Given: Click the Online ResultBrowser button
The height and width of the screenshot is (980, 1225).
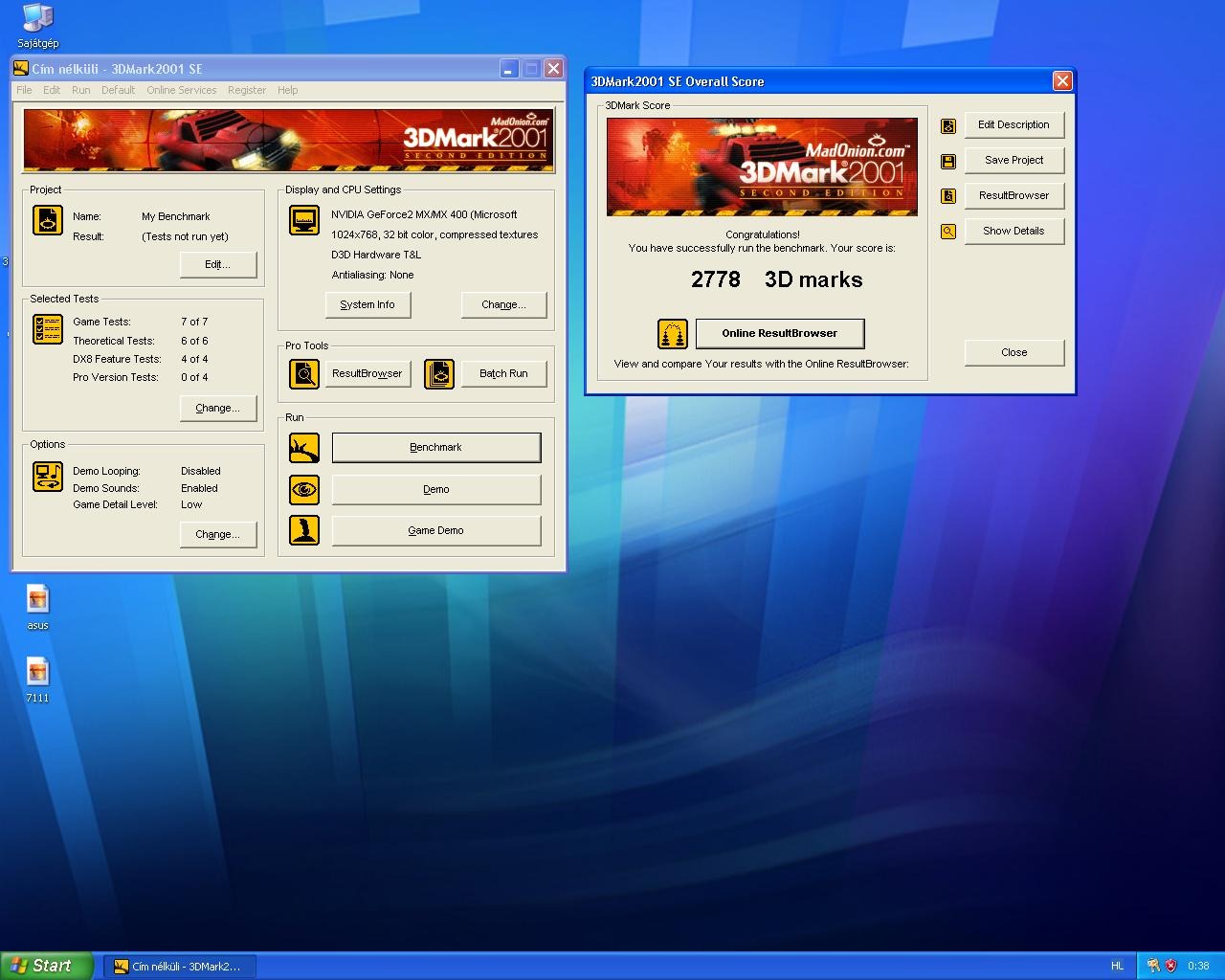Looking at the screenshot, I should pyautogui.click(x=780, y=333).
